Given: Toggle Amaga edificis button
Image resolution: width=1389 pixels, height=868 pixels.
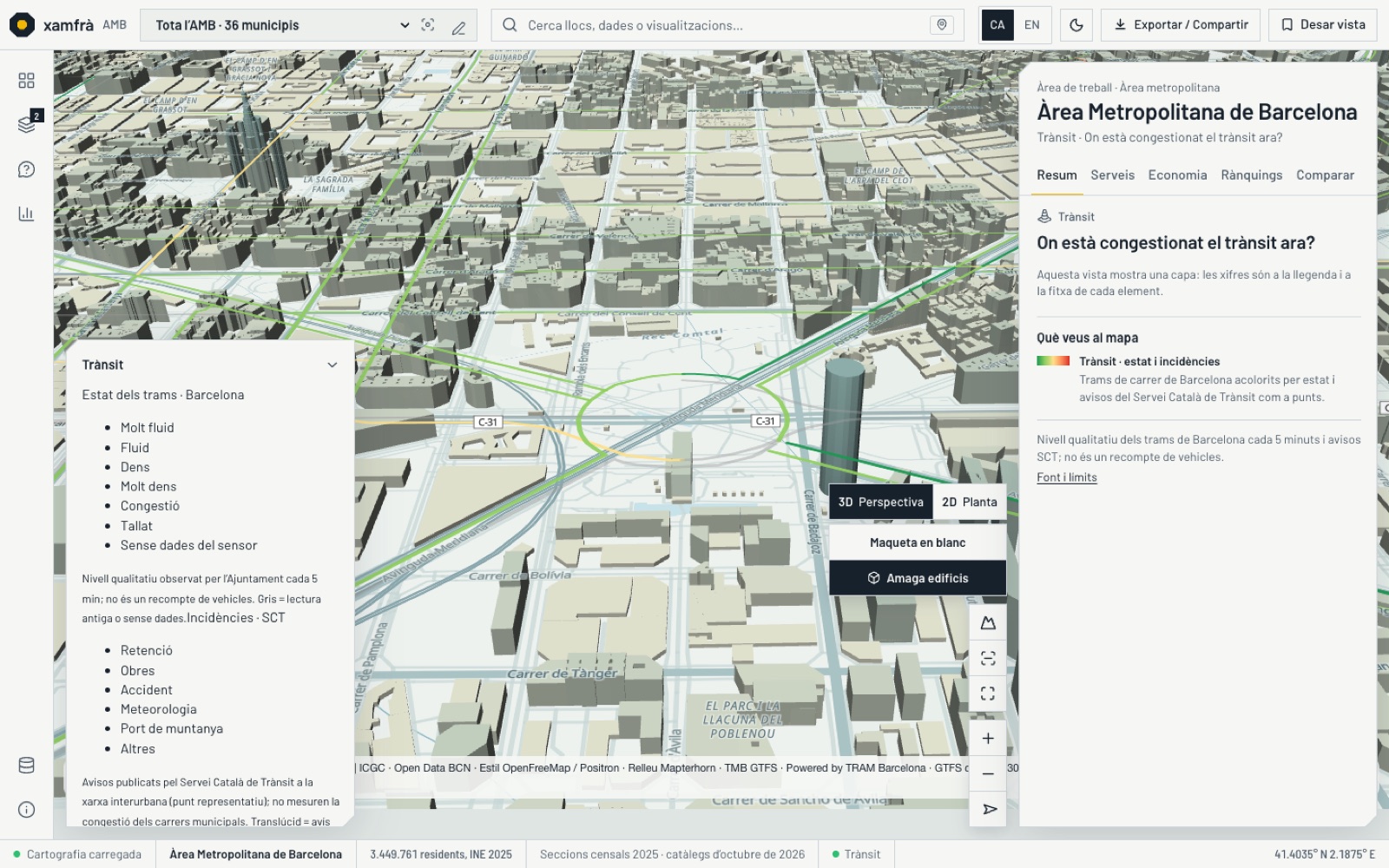Looking at the screenshot, I should (918, 578).
